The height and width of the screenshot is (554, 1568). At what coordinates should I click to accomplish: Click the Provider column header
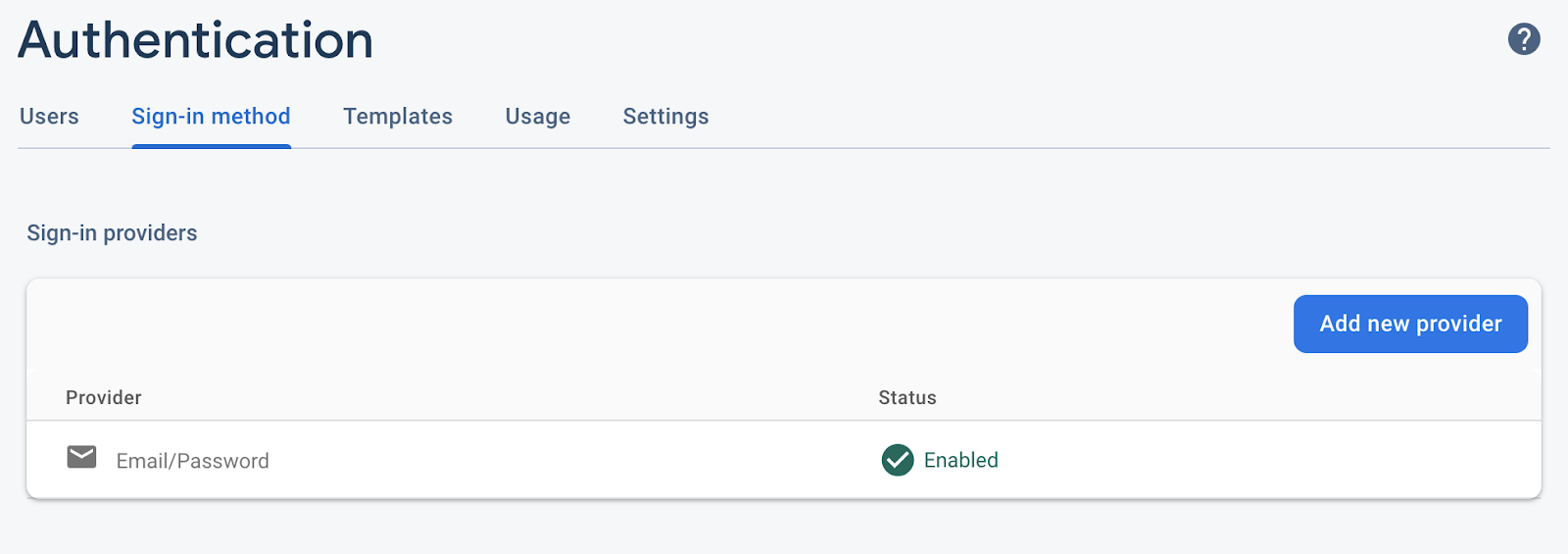click(x=104, y=397)
